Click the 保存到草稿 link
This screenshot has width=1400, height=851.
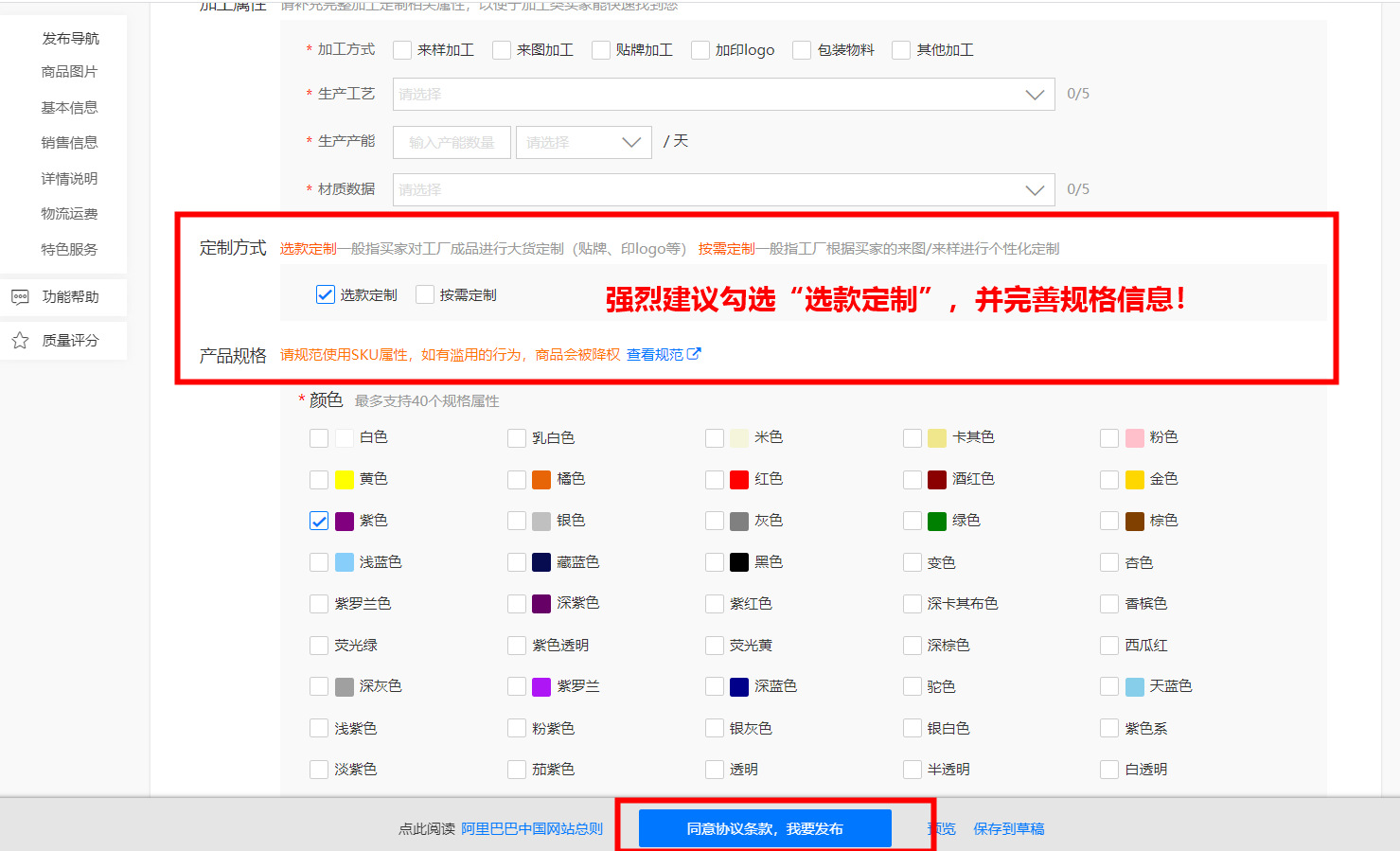[1007, 827]
